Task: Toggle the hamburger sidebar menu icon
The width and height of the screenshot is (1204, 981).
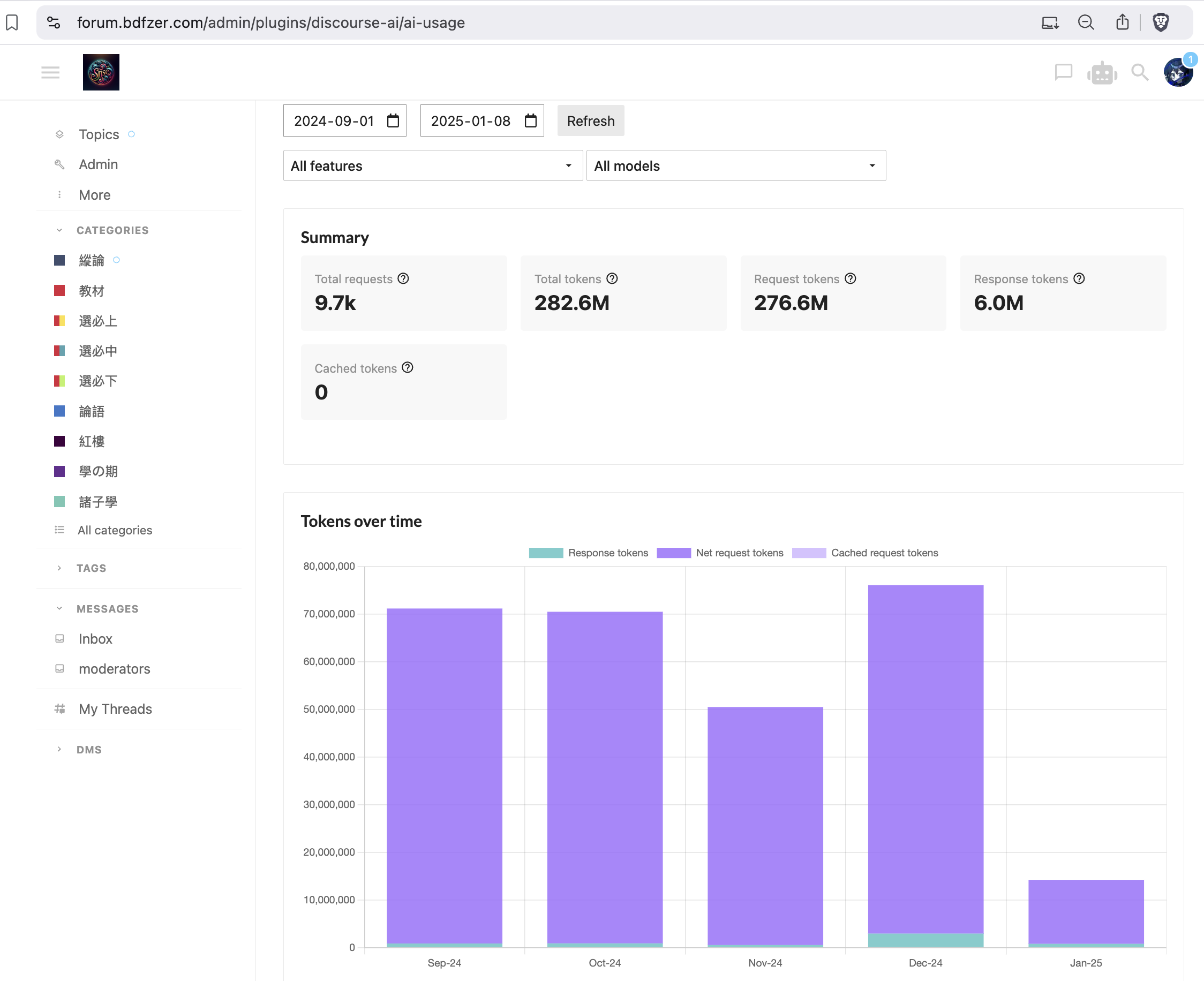Action: pos(50,72)
